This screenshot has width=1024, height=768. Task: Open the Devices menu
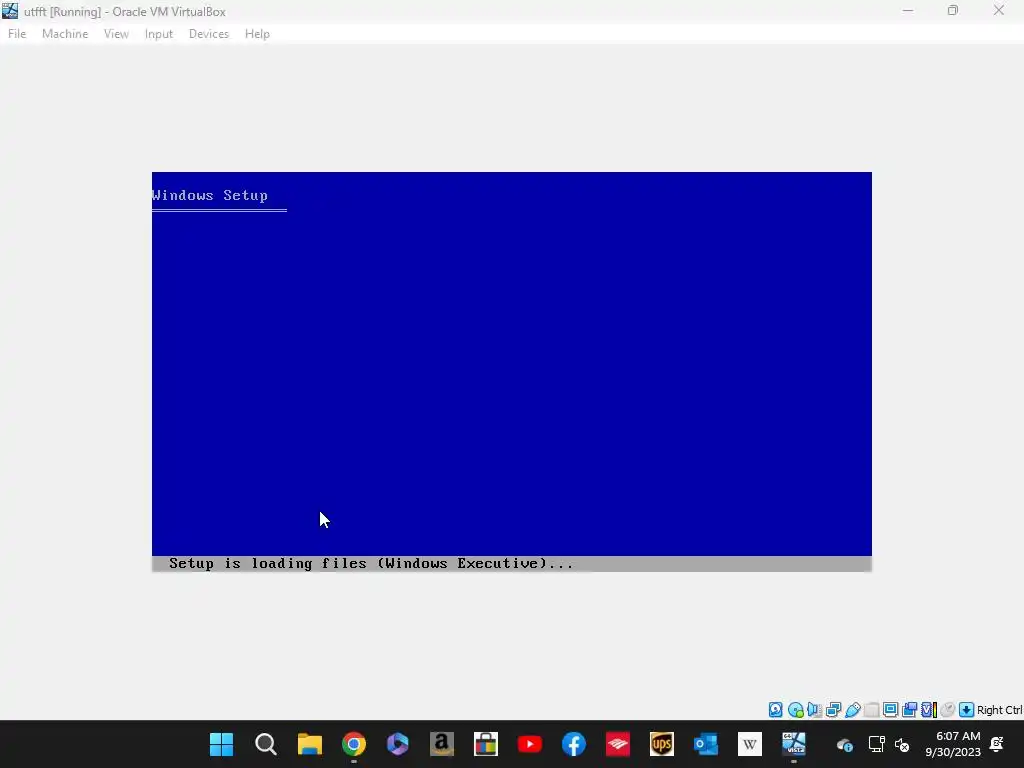(x=209, y=34)
